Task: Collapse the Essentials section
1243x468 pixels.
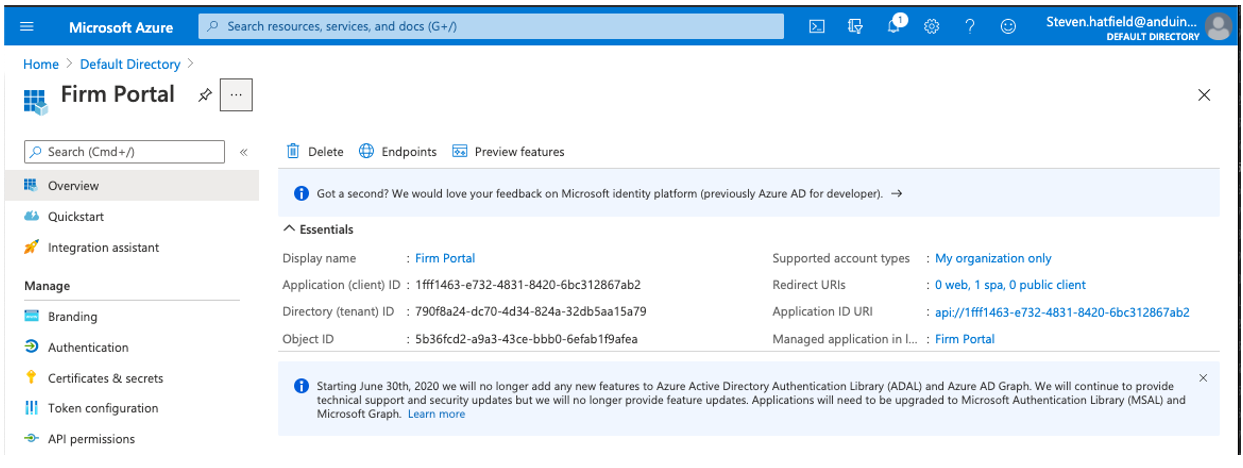Action: [x=318, y=230]
